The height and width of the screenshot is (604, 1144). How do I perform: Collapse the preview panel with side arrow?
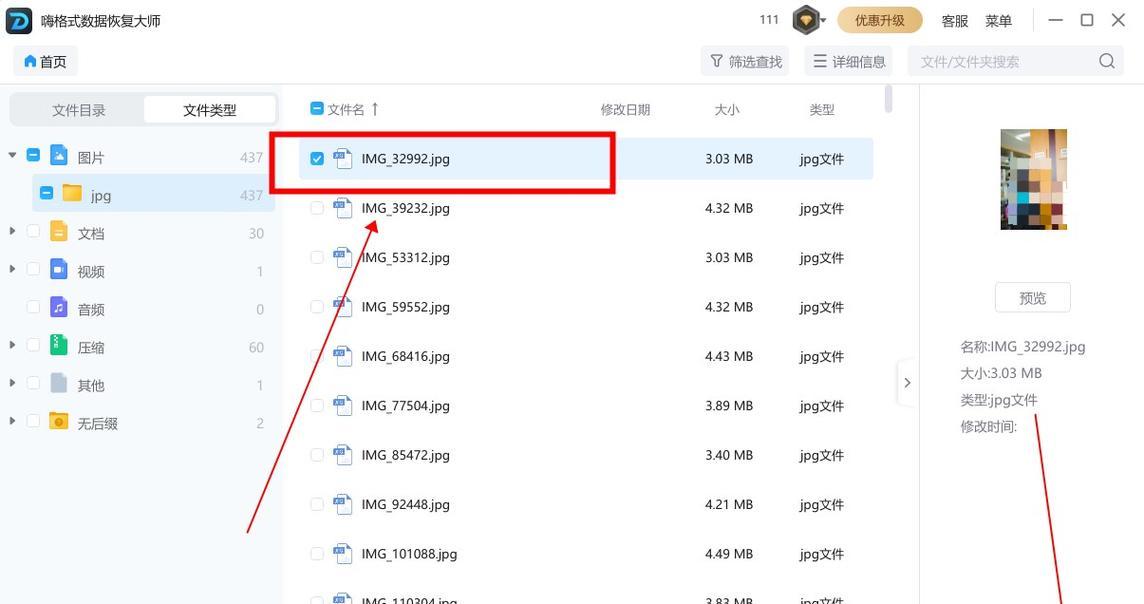coord(907,382)
